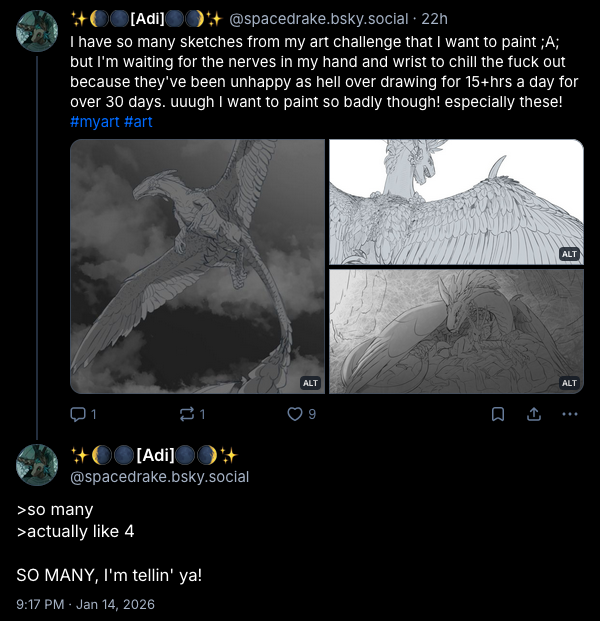Open the white feathered wing sketch image
Image resolution: width=600 pixels, height=621 pixels.
pyautogui.click(x=456, y=202)
